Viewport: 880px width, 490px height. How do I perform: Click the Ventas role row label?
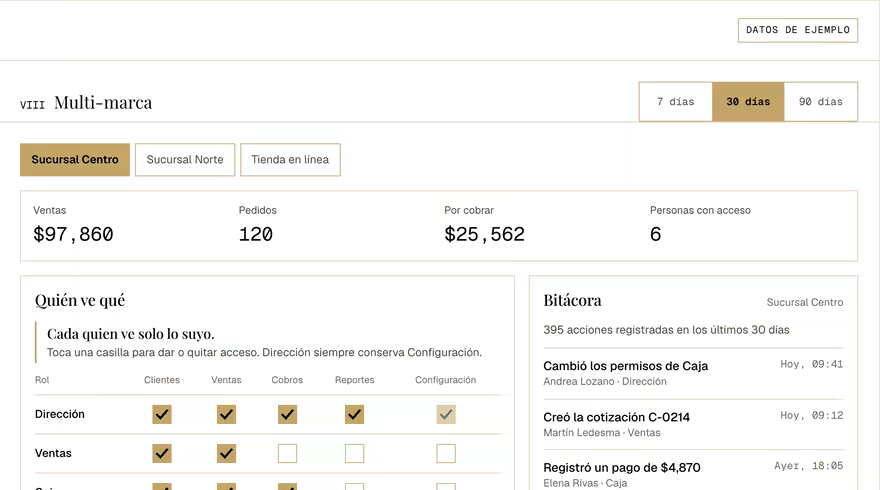(53, 453)
